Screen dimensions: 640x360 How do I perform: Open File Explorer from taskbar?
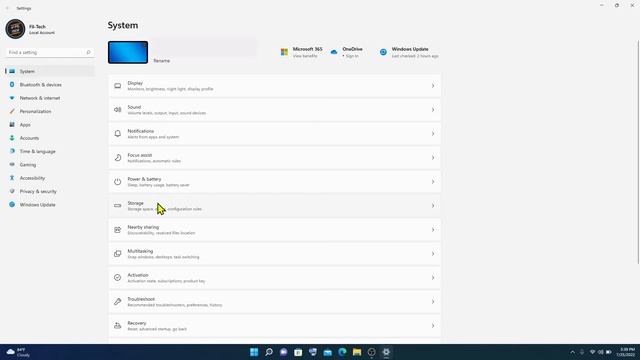pyautogui.click(x=357, y=352)
